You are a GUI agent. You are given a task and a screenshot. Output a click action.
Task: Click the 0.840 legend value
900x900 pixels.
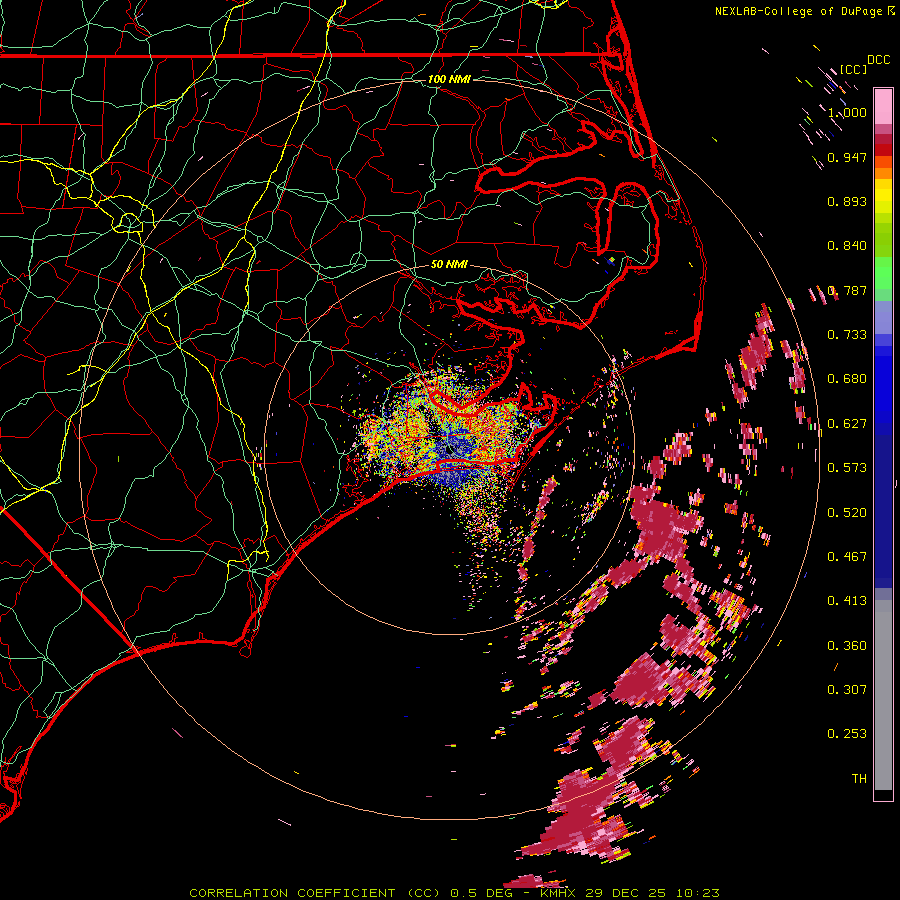point(847,246)
